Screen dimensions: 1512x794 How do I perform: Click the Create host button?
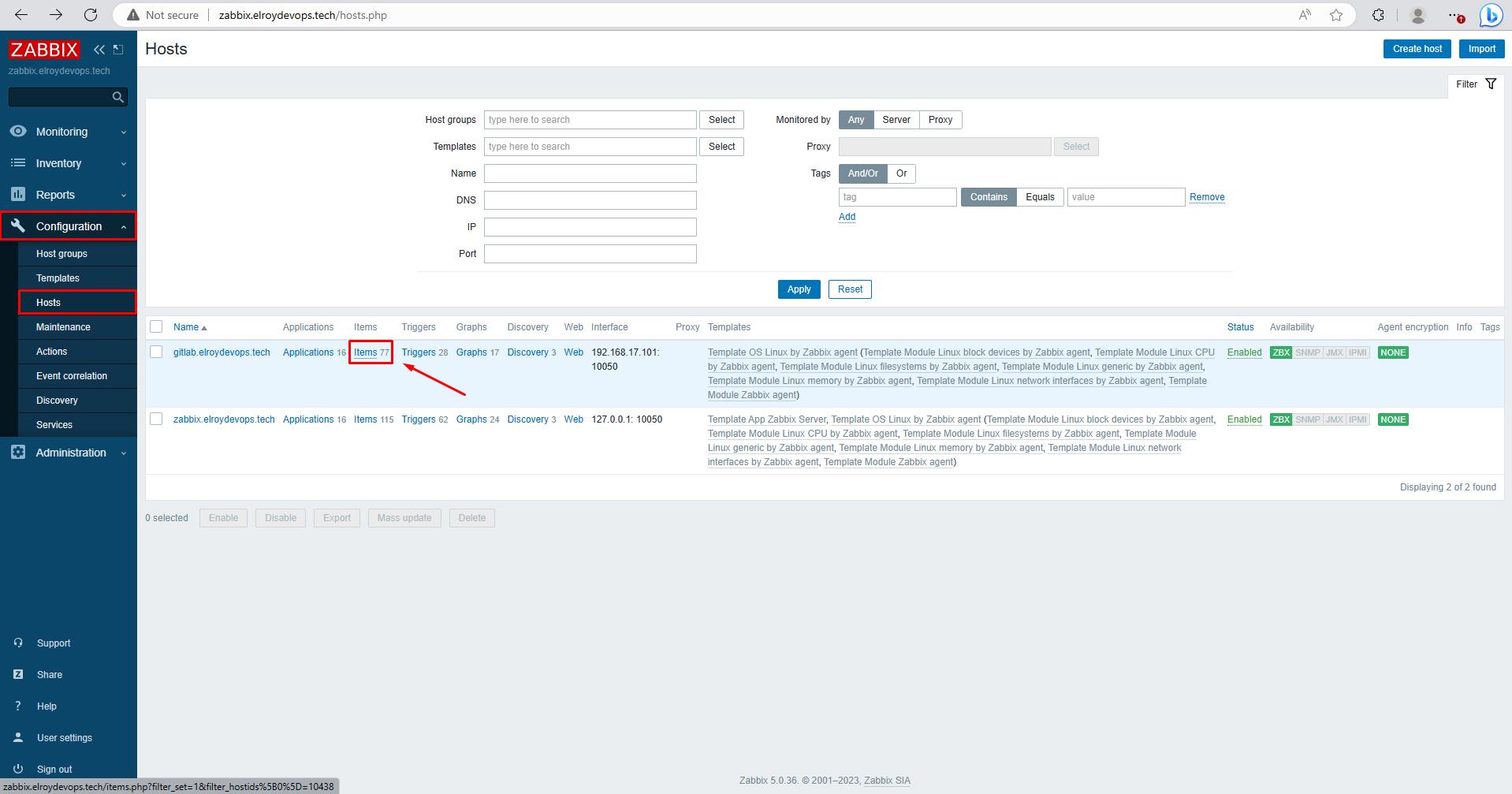click(x=1417, y=49)
